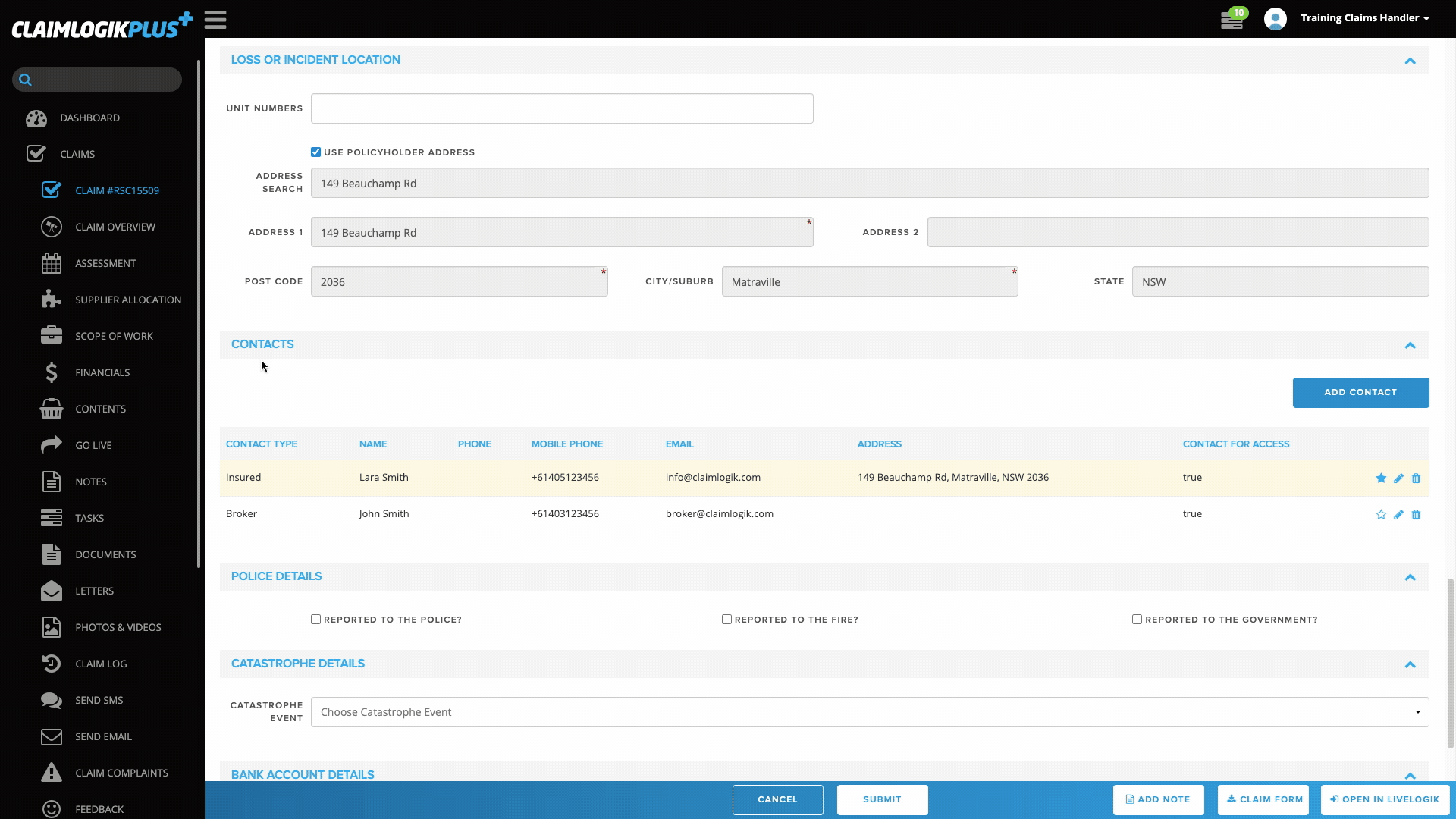The height and width of the screenshot is (819, 1456).
Task: Open the hamburger menu icon
Action: click(x=215, y=20)
